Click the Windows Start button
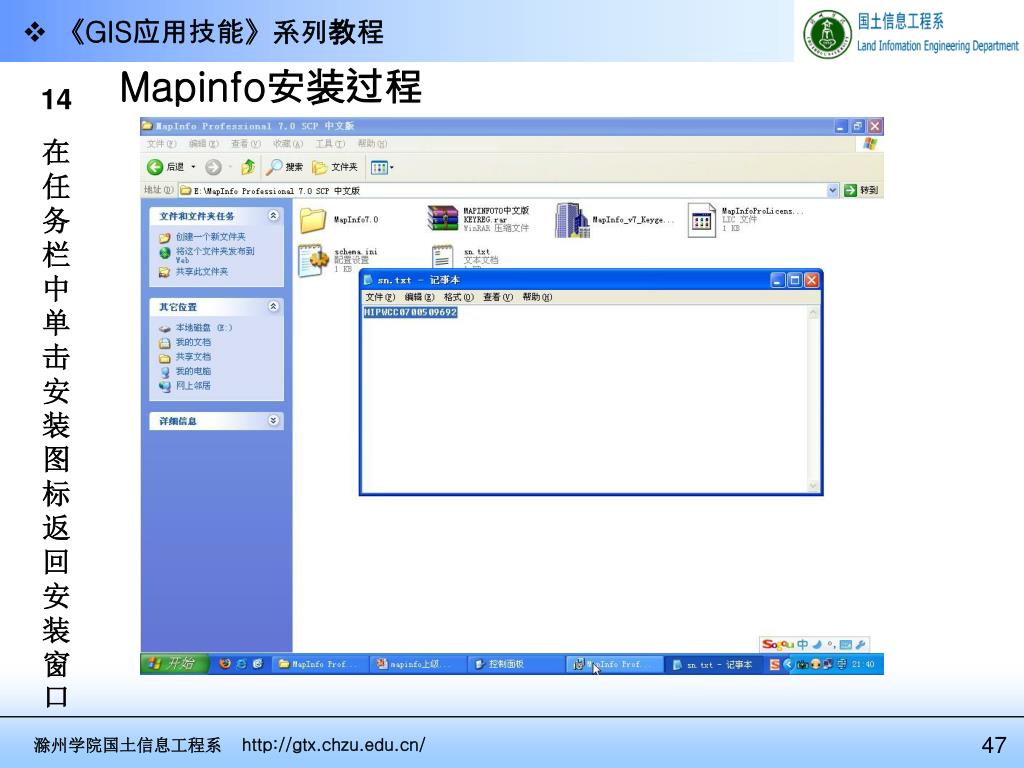Image resolution: width=1024 pixels, height=768 pixels. [173, 664]
